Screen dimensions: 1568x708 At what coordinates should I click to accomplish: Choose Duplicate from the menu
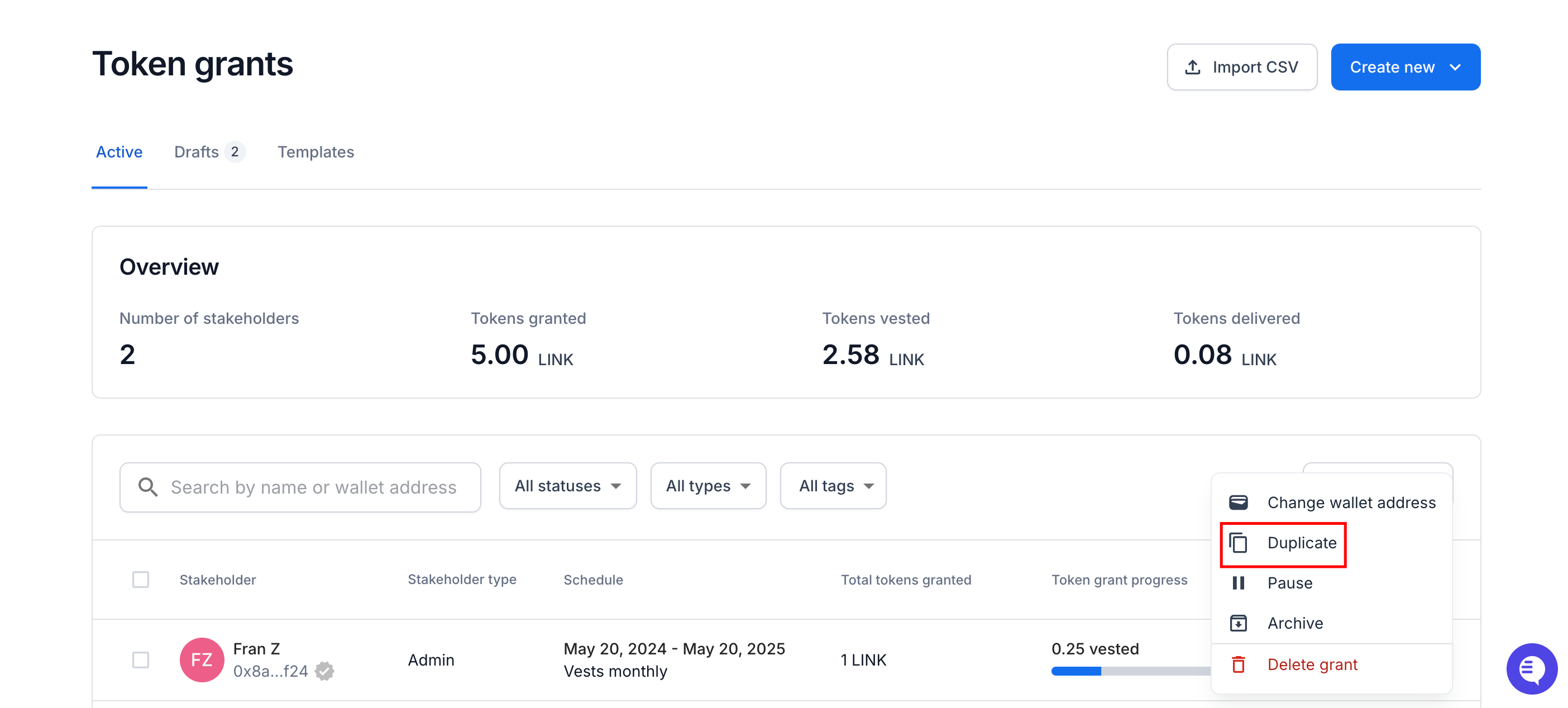(1332, 542)
